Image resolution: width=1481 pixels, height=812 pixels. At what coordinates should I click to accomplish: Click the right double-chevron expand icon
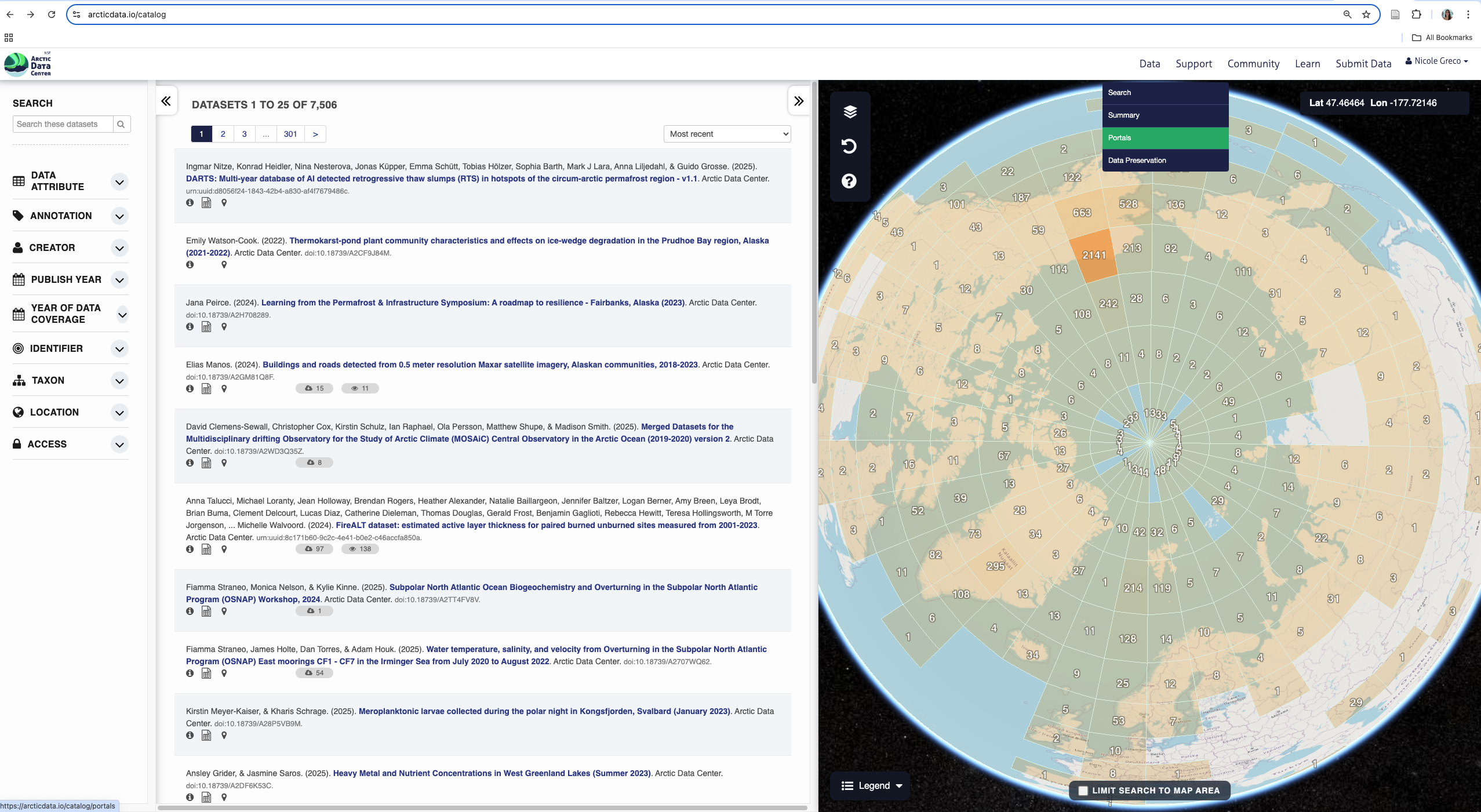(x=799, y=101)
